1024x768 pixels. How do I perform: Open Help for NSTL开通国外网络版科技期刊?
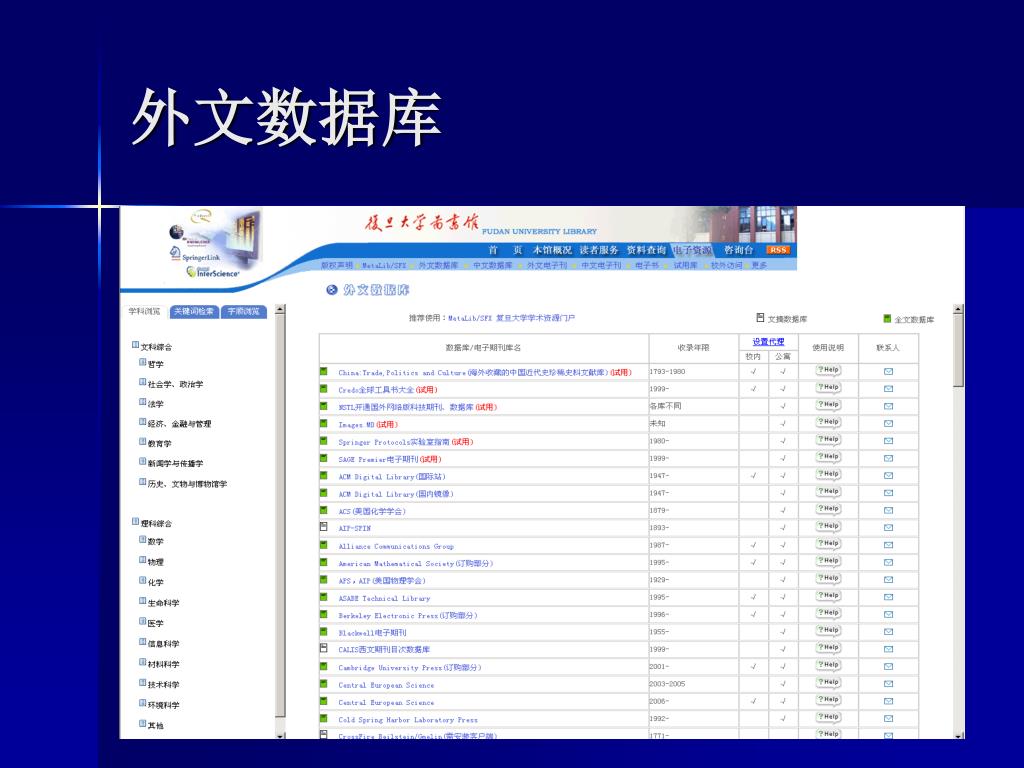(x=828, y=405)
